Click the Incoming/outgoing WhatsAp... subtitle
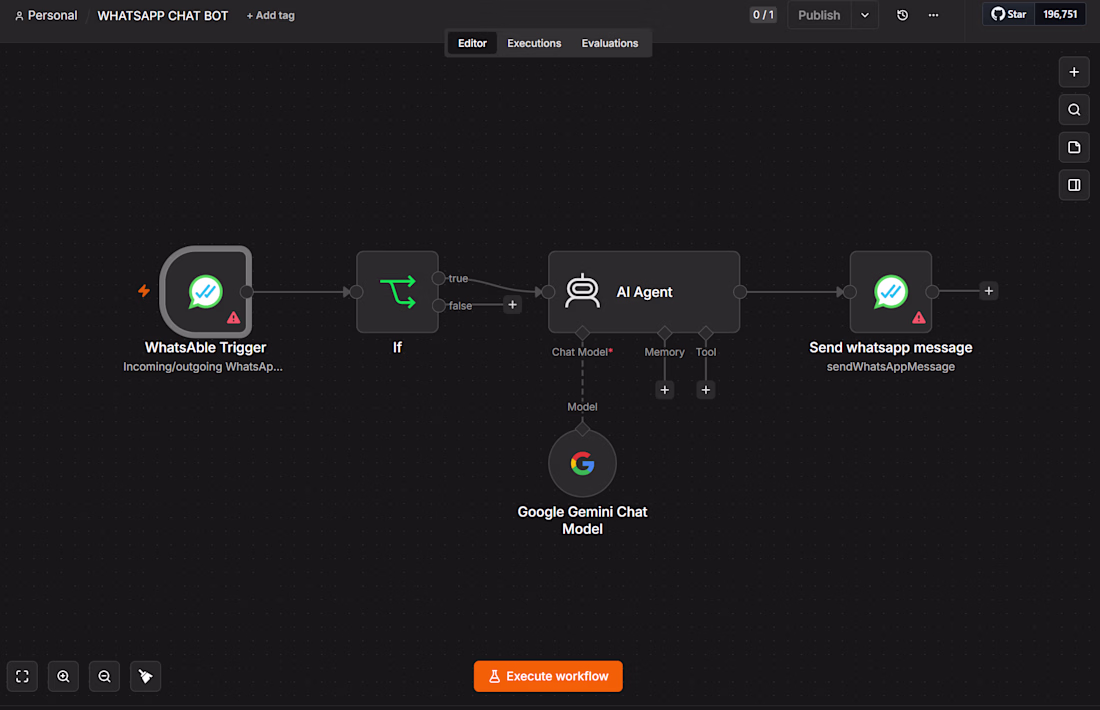This screenshot has width=1100, height=710. click(203, 367)
